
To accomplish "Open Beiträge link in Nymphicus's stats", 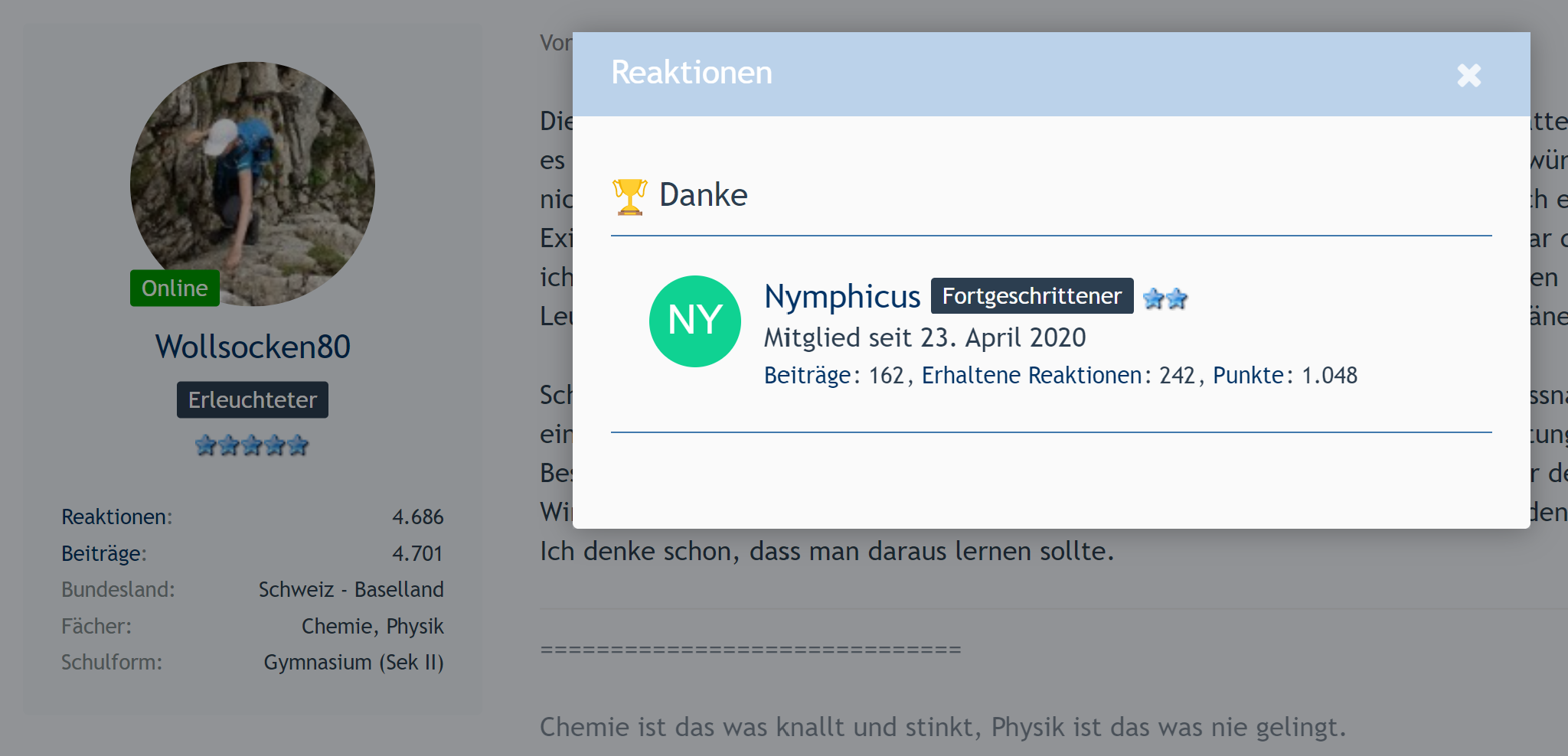I will point(807,376).
